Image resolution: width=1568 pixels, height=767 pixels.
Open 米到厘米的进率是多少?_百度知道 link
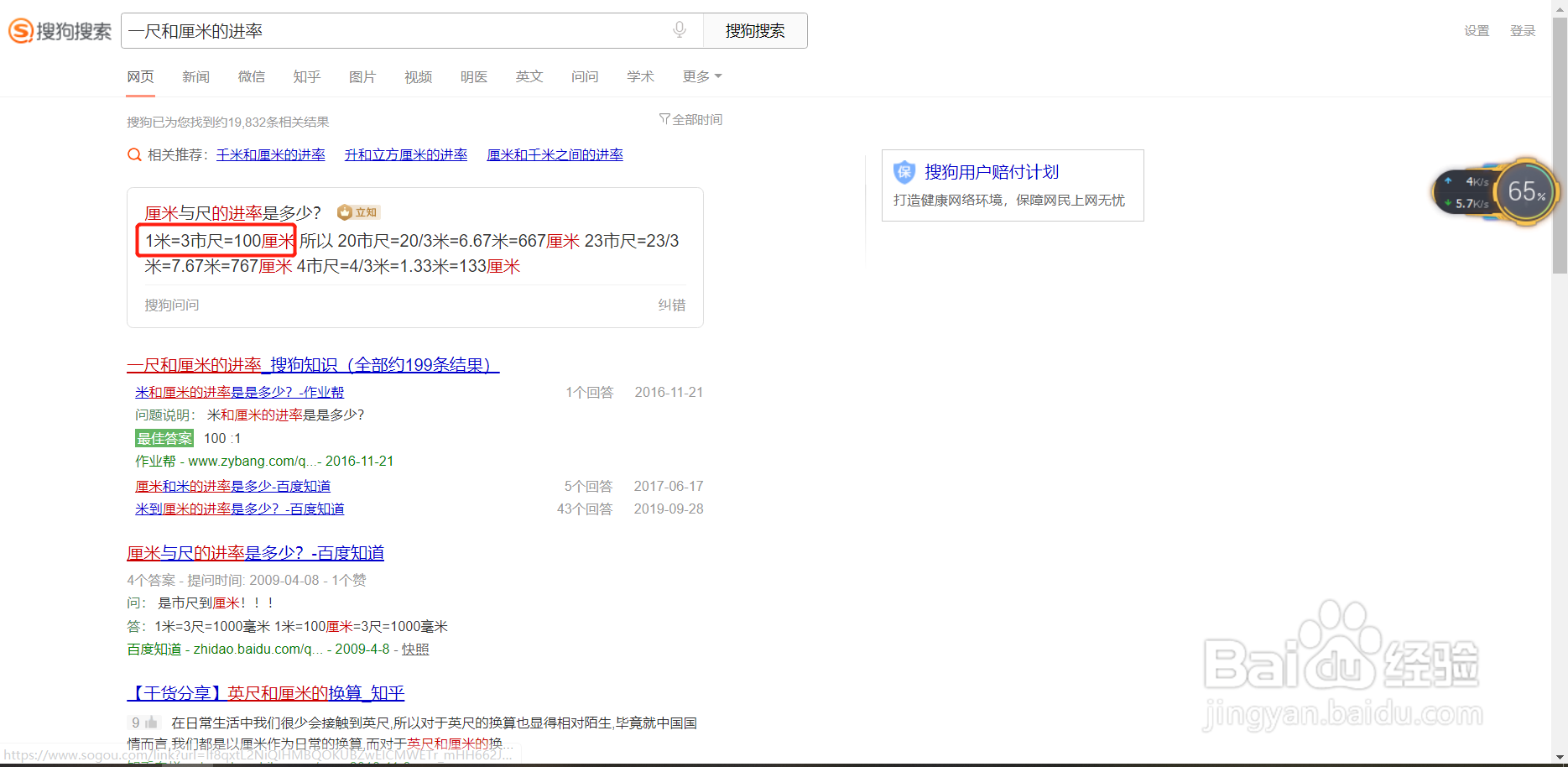coord(240,509)
